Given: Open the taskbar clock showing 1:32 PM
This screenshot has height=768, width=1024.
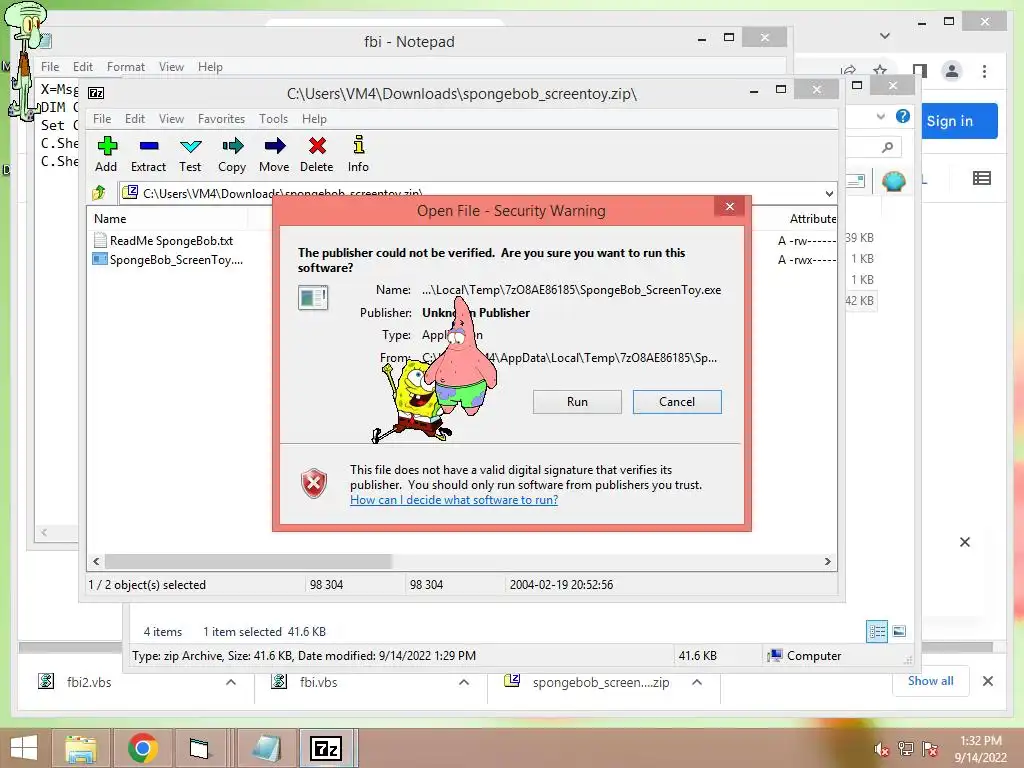Looking at the screenshot, I should [981, 749].
